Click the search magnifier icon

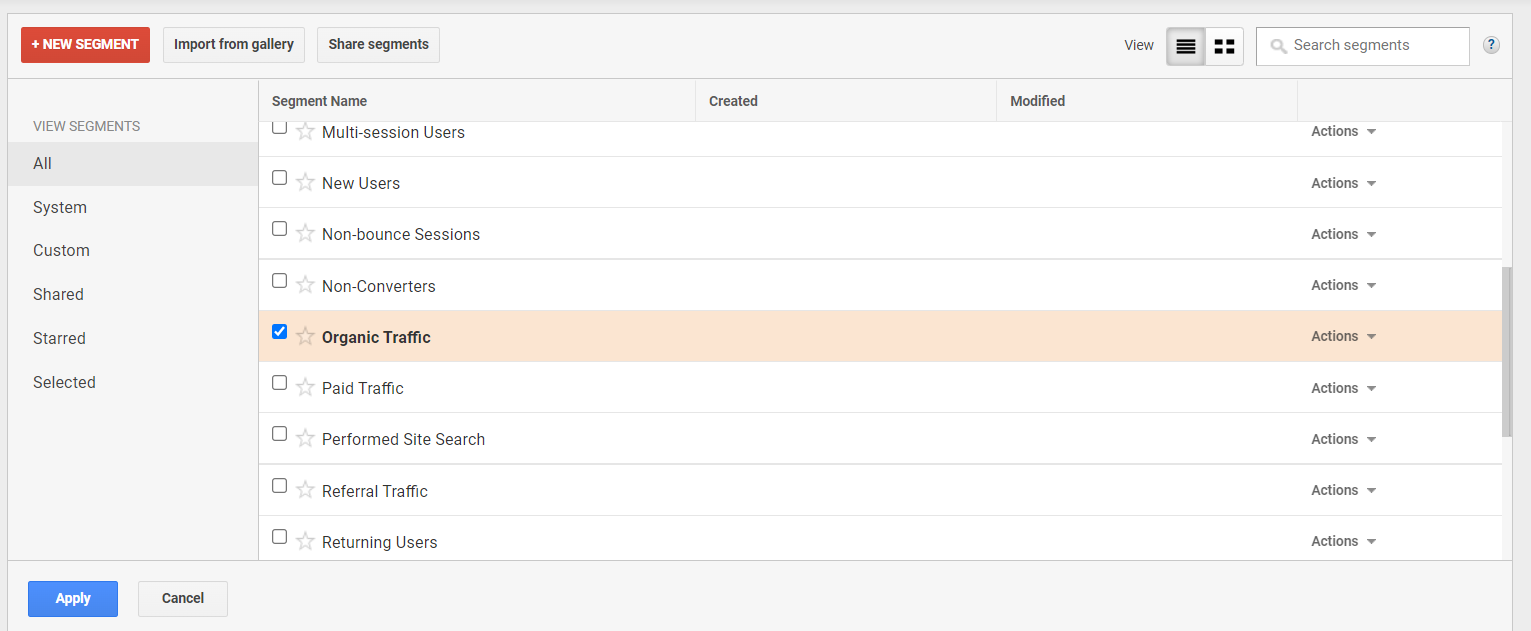1278,46
